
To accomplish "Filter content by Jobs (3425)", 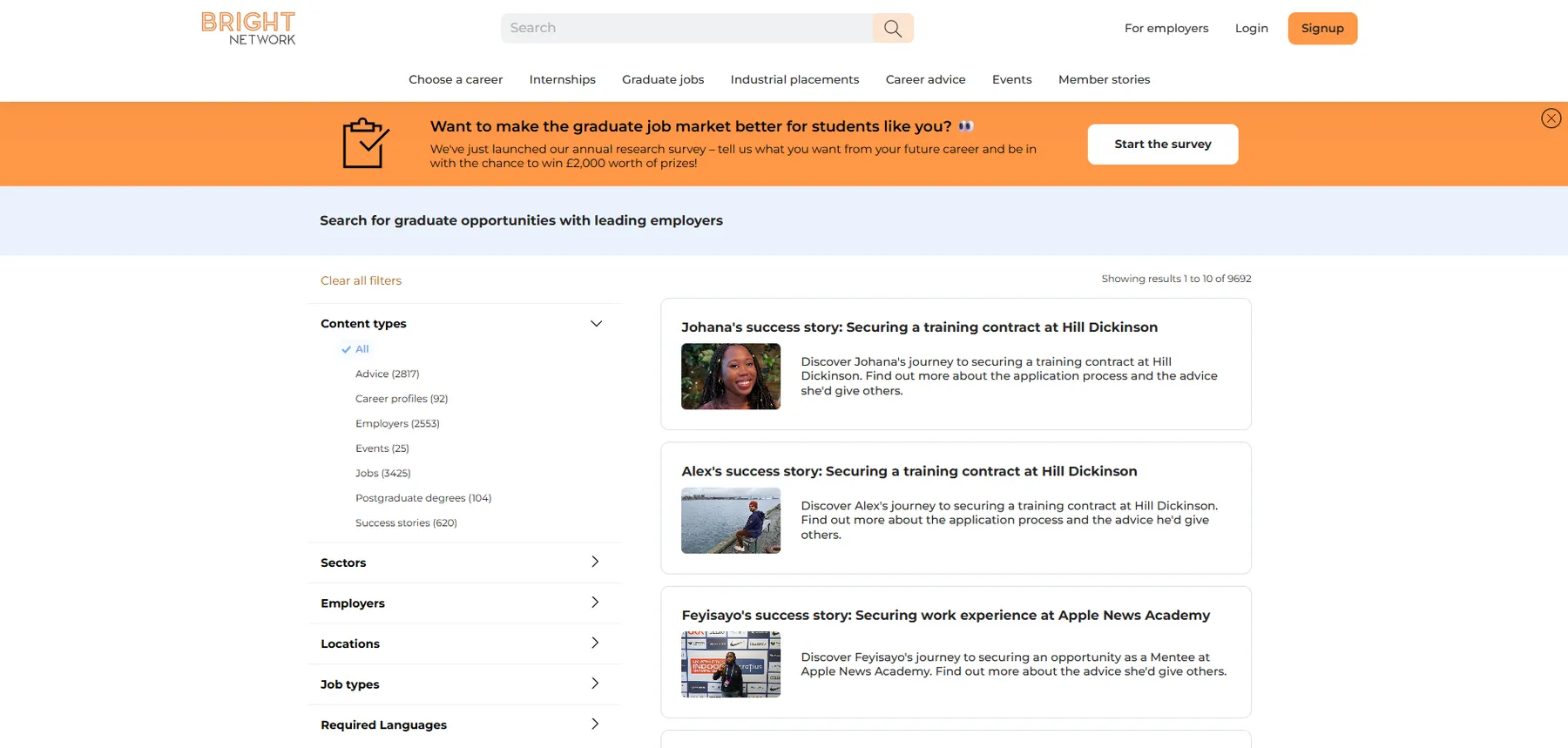I will tap(382, 473).
